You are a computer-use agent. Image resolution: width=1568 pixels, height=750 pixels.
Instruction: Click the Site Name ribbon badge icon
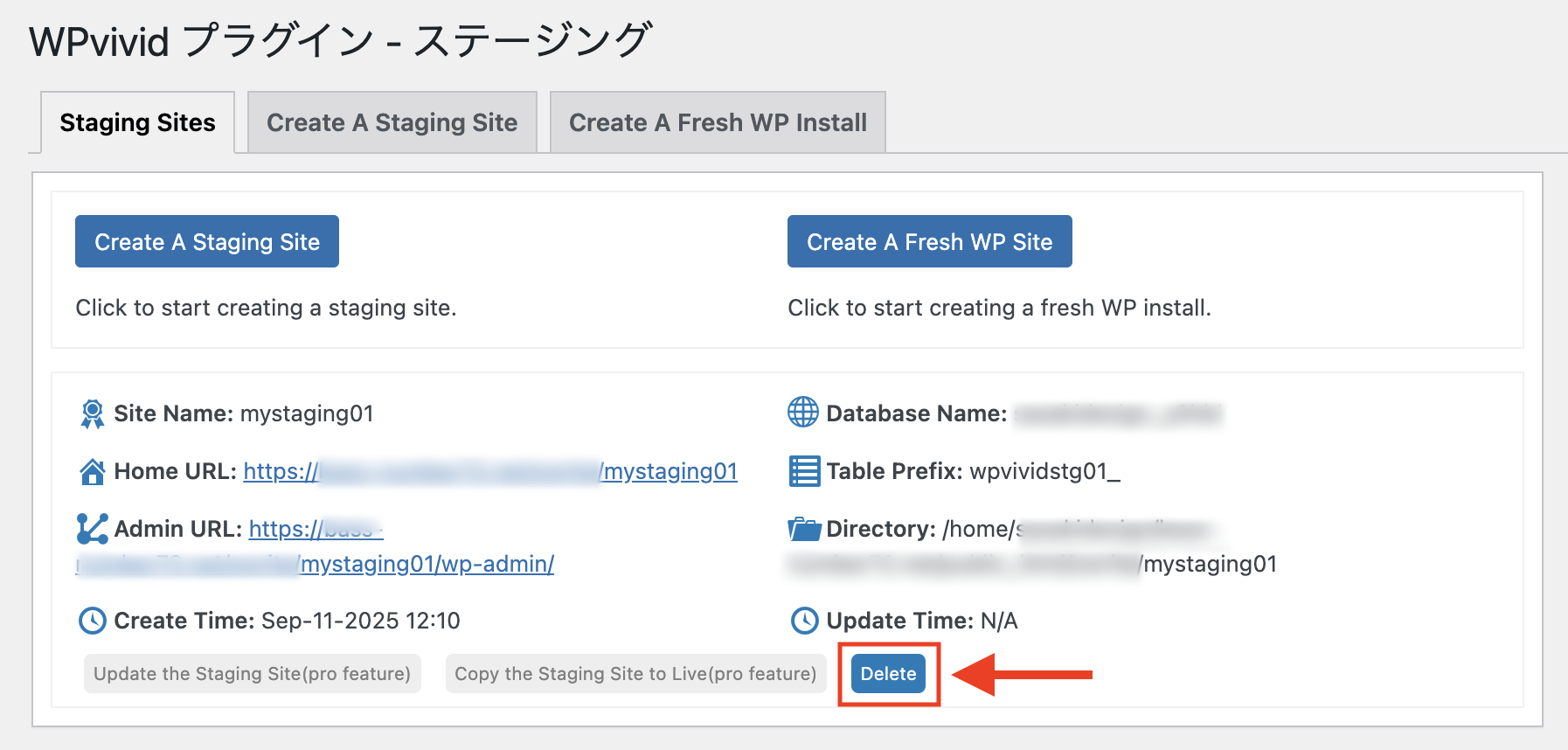tap(92, 413)
